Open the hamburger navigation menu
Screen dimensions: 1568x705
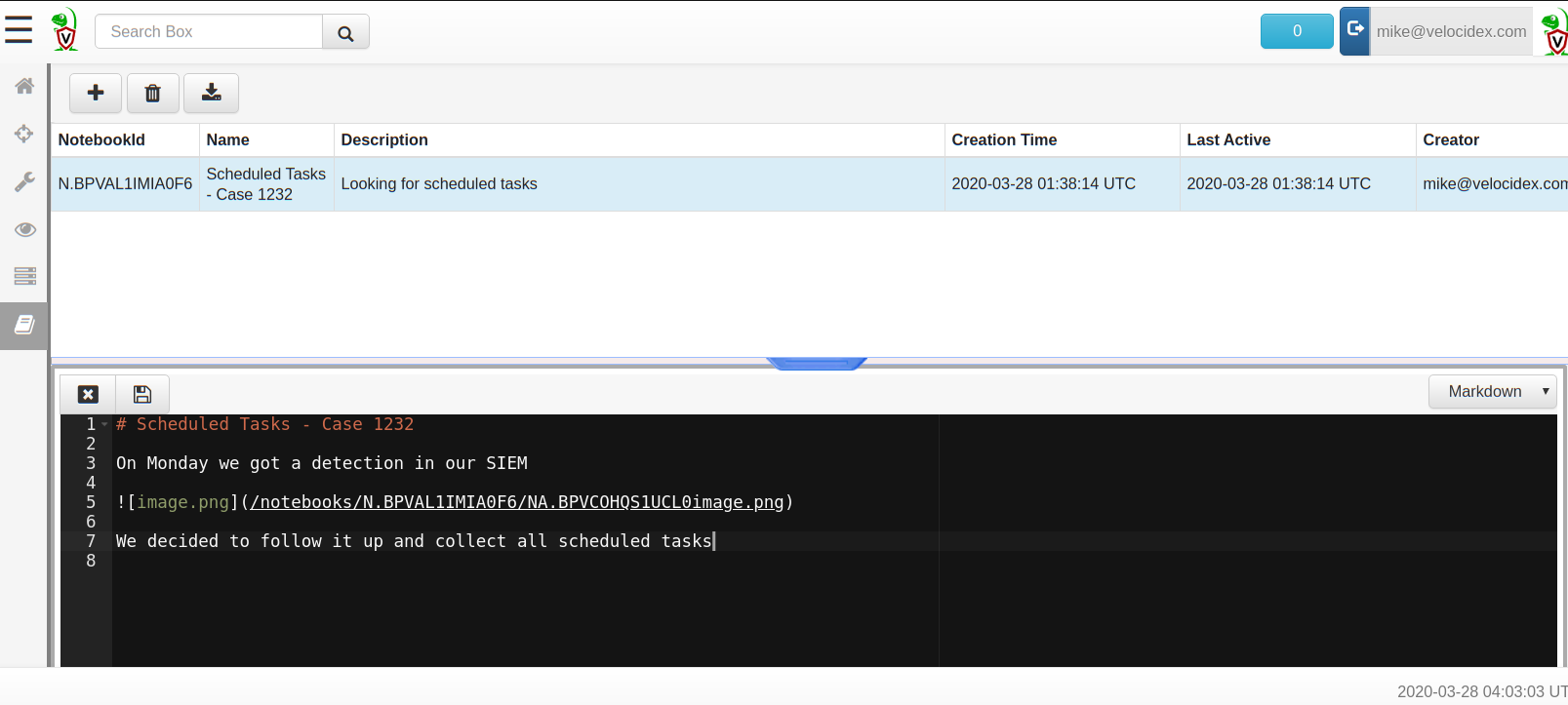click(19, 30)
